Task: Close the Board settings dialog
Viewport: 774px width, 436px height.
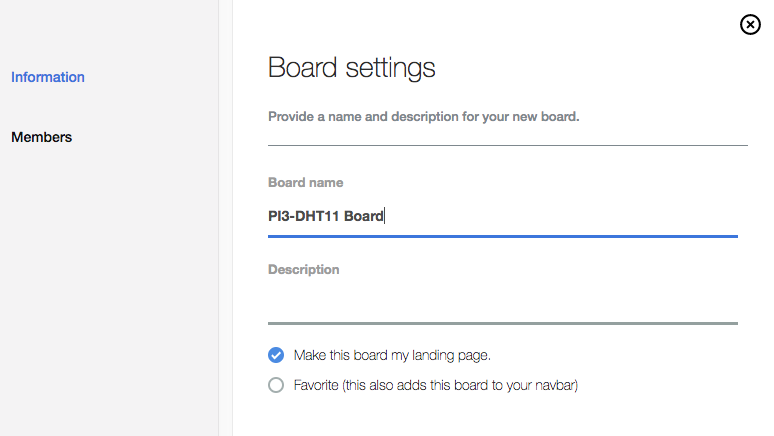Action: click(750, 25)
